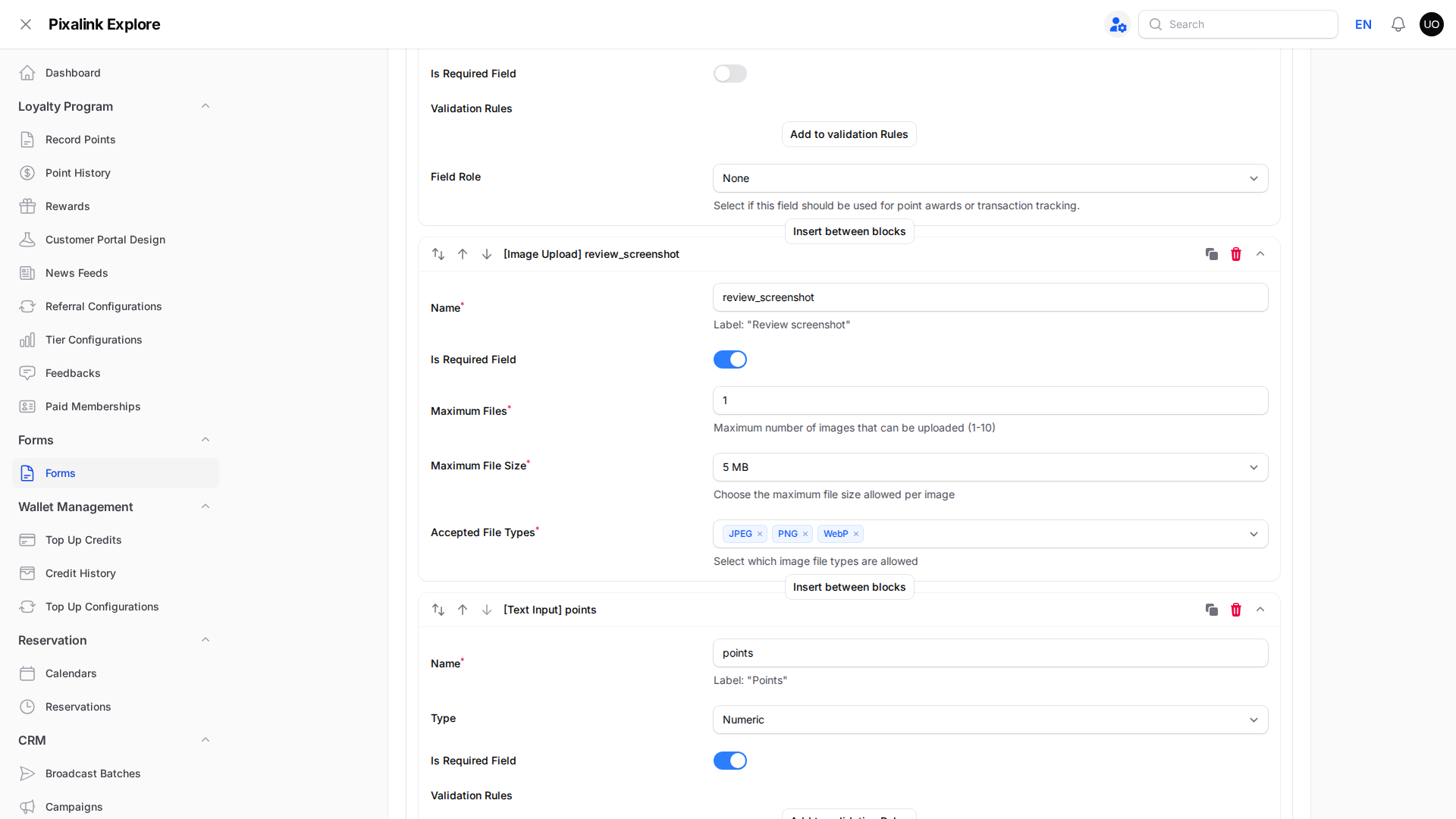Duplicate the review_screenshot block
This screenshot has width=1456, height=819.
(x=1212, y=254)
